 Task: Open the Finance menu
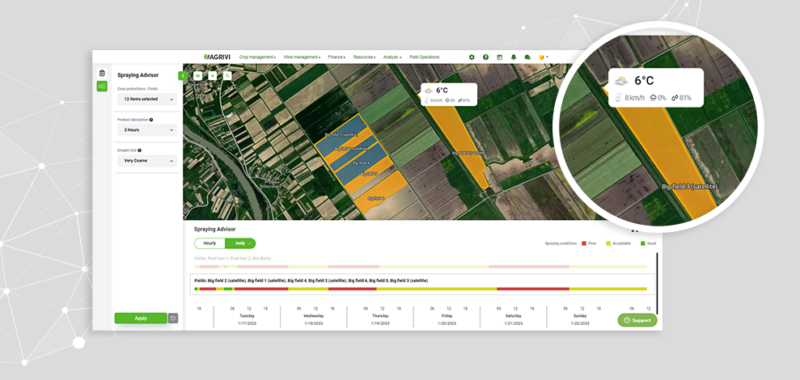[x=337, y=57]
